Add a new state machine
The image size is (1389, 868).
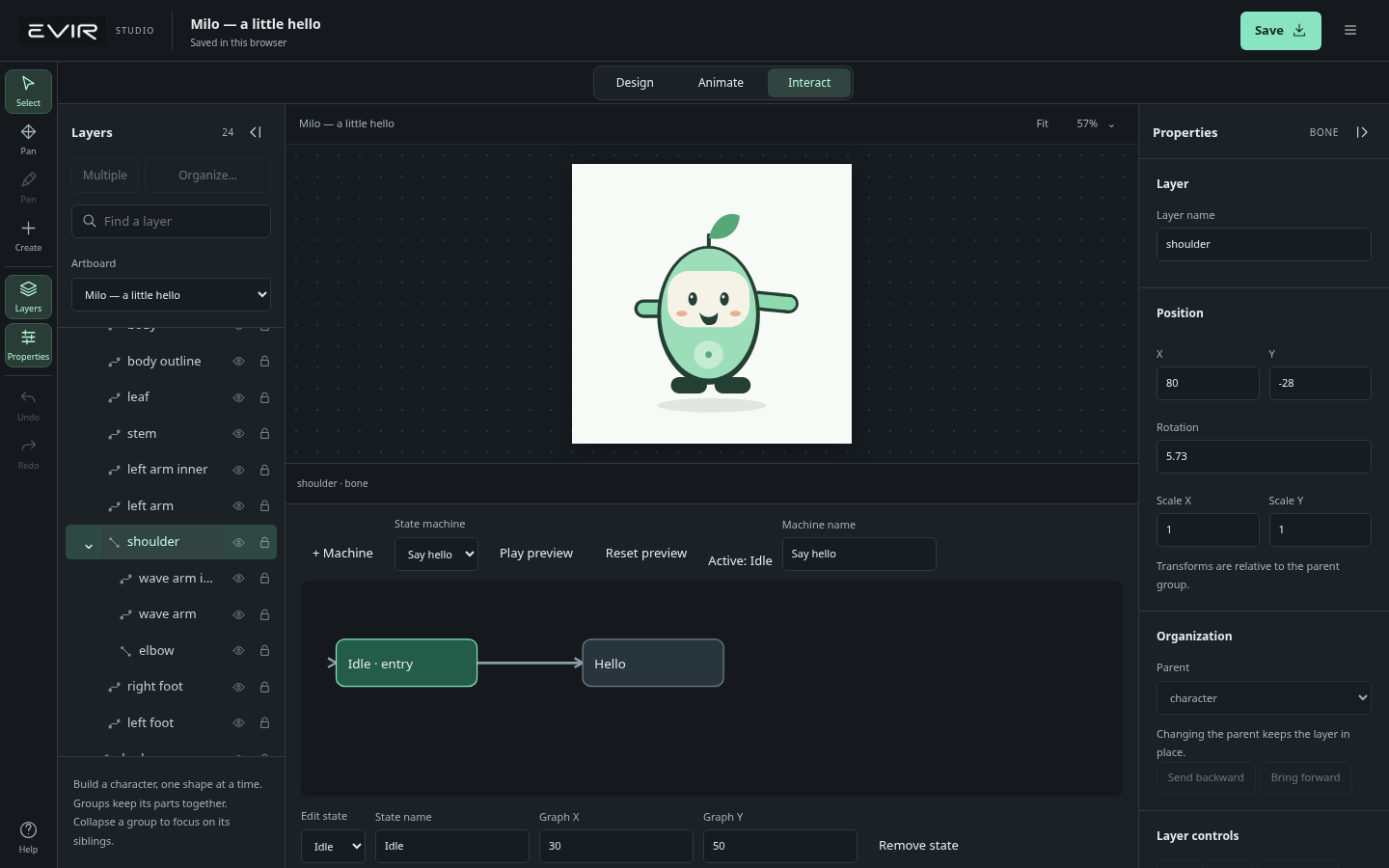[x=342, y=554]
